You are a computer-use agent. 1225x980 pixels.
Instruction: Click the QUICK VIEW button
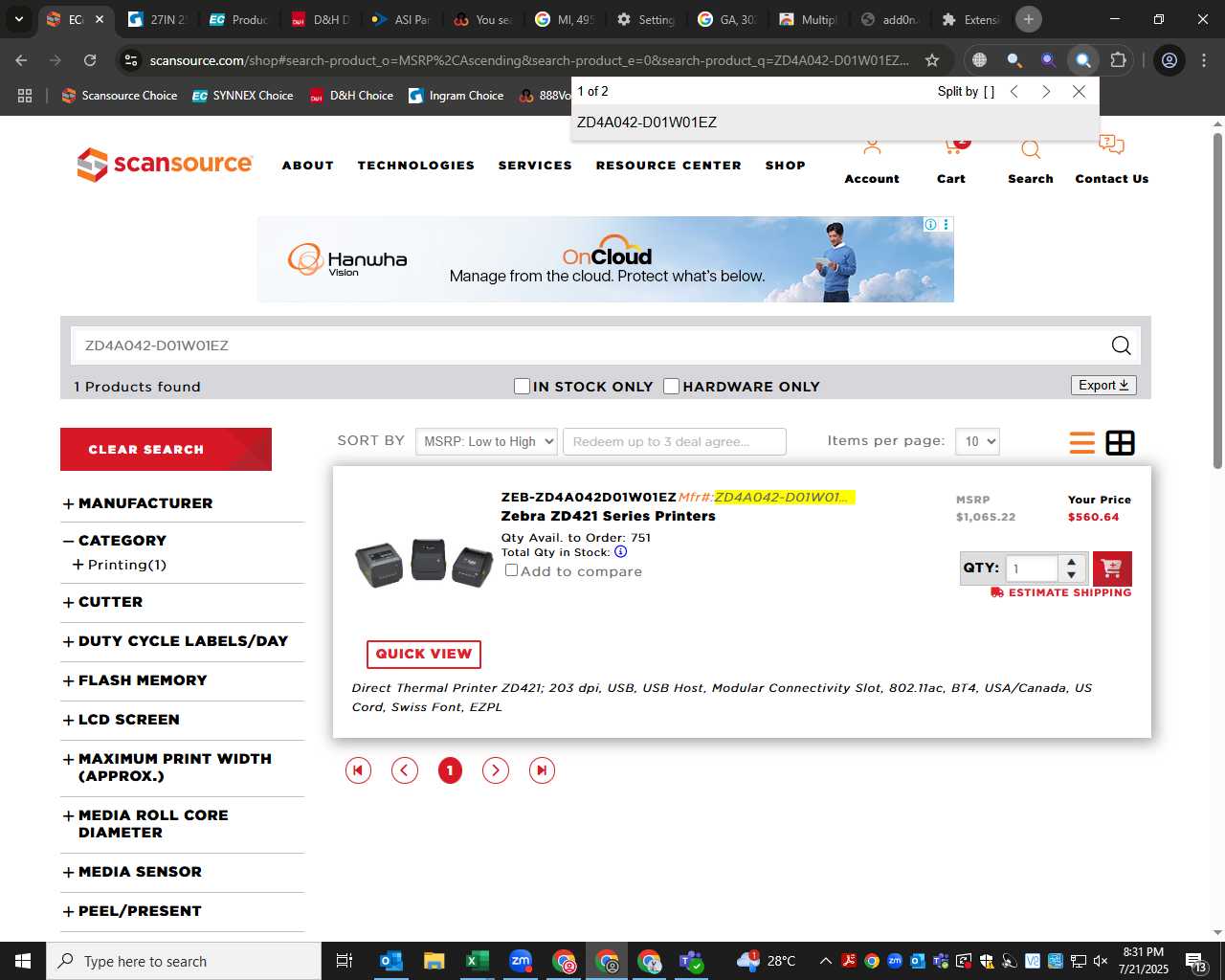click(424, 654)
